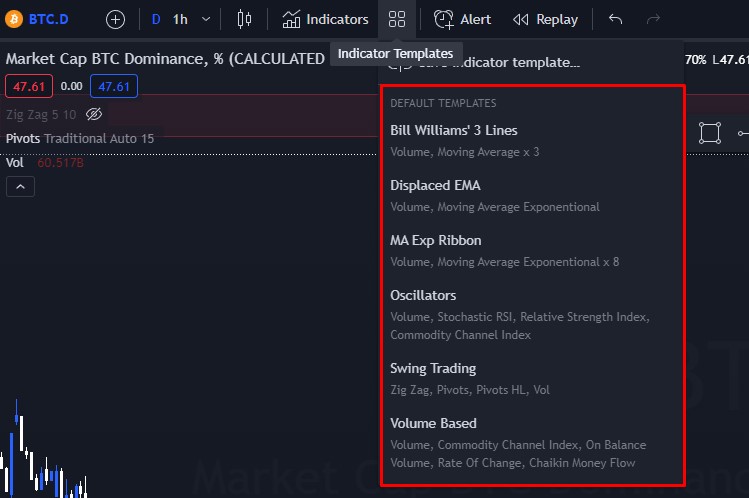749x498 pixels.
Task: Click the square frame icon at right
Action: click(709, 133)
